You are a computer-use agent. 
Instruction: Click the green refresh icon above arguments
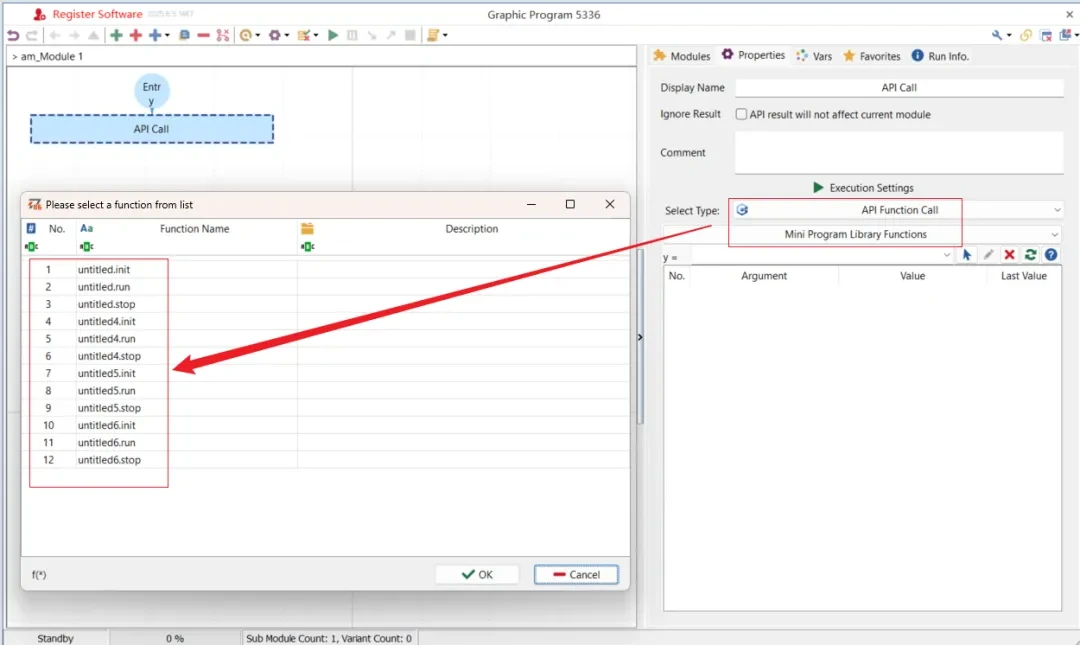pyautogui.click(x=1030, y=255)
